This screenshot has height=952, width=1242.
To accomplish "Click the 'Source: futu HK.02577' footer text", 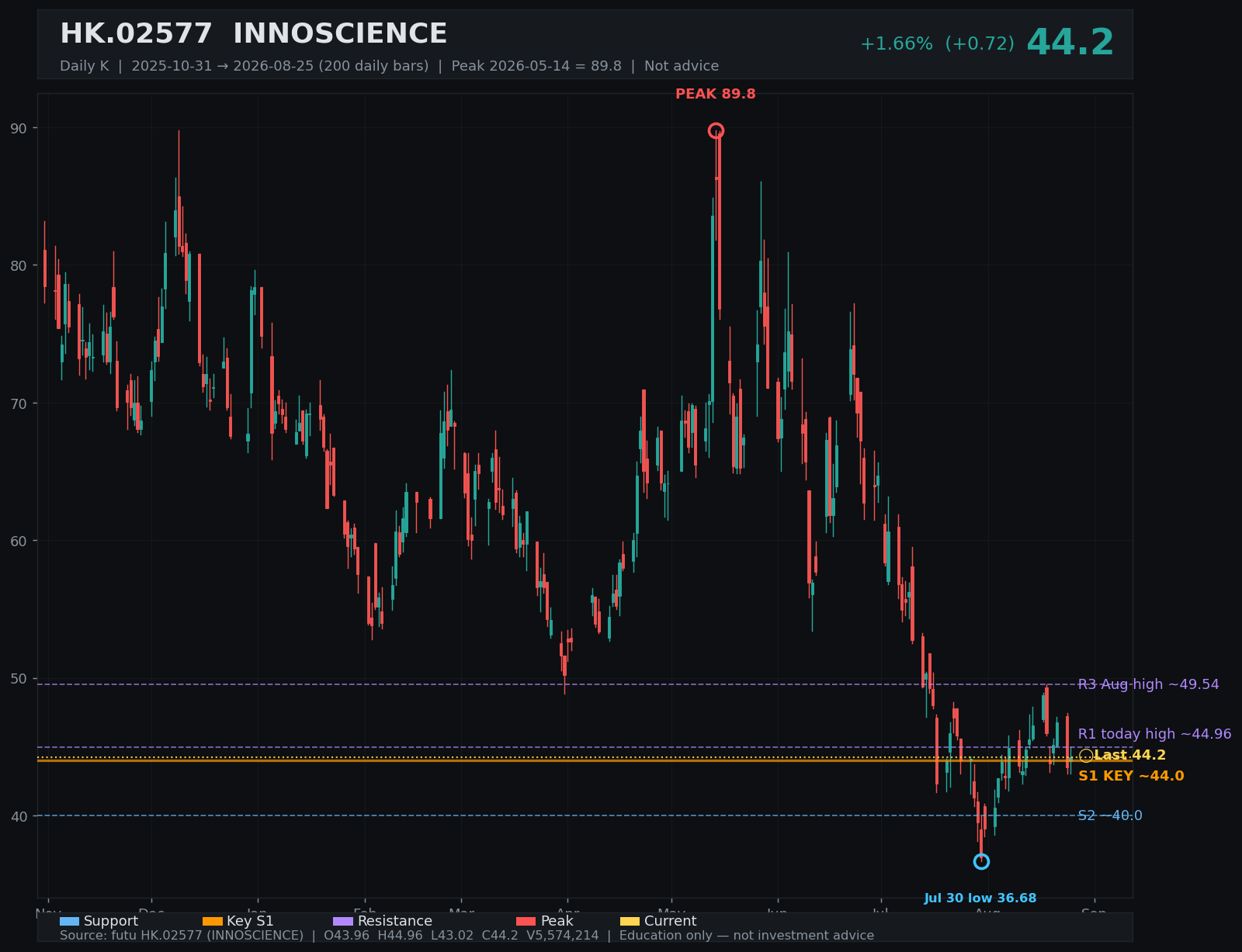I will point(467,936).
